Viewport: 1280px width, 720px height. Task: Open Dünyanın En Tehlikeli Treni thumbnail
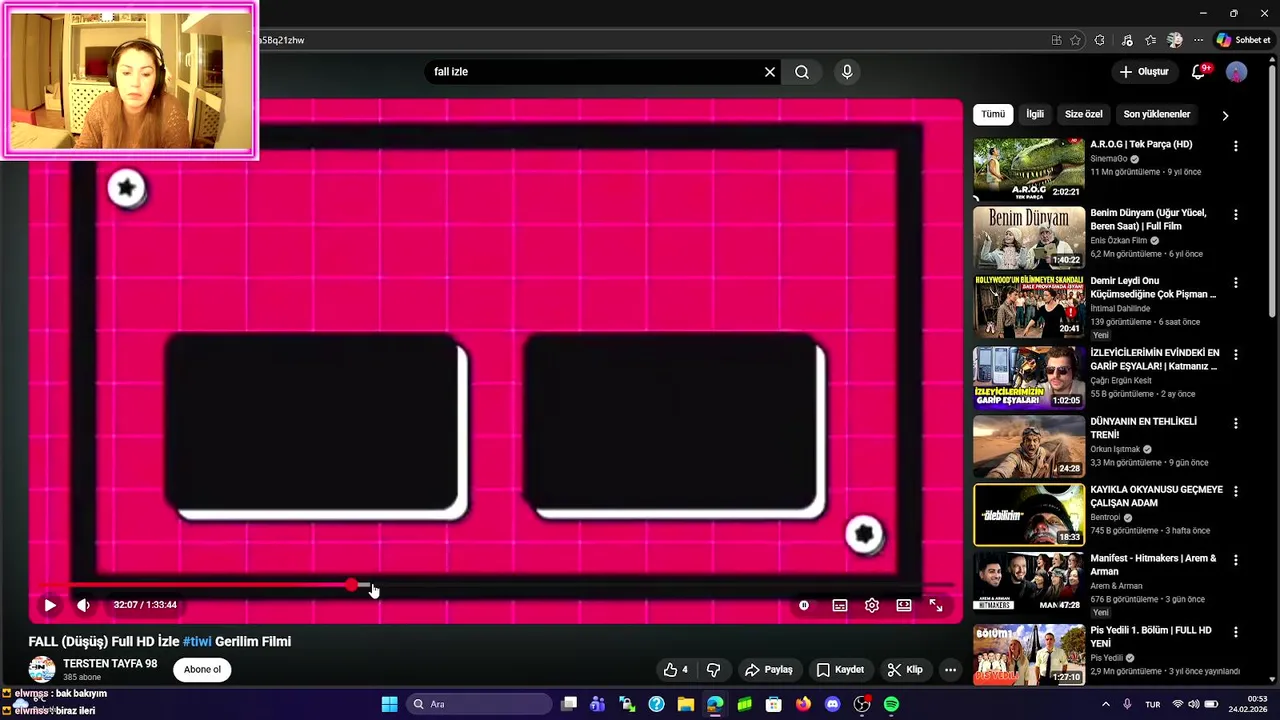[x=1029, y=446]
